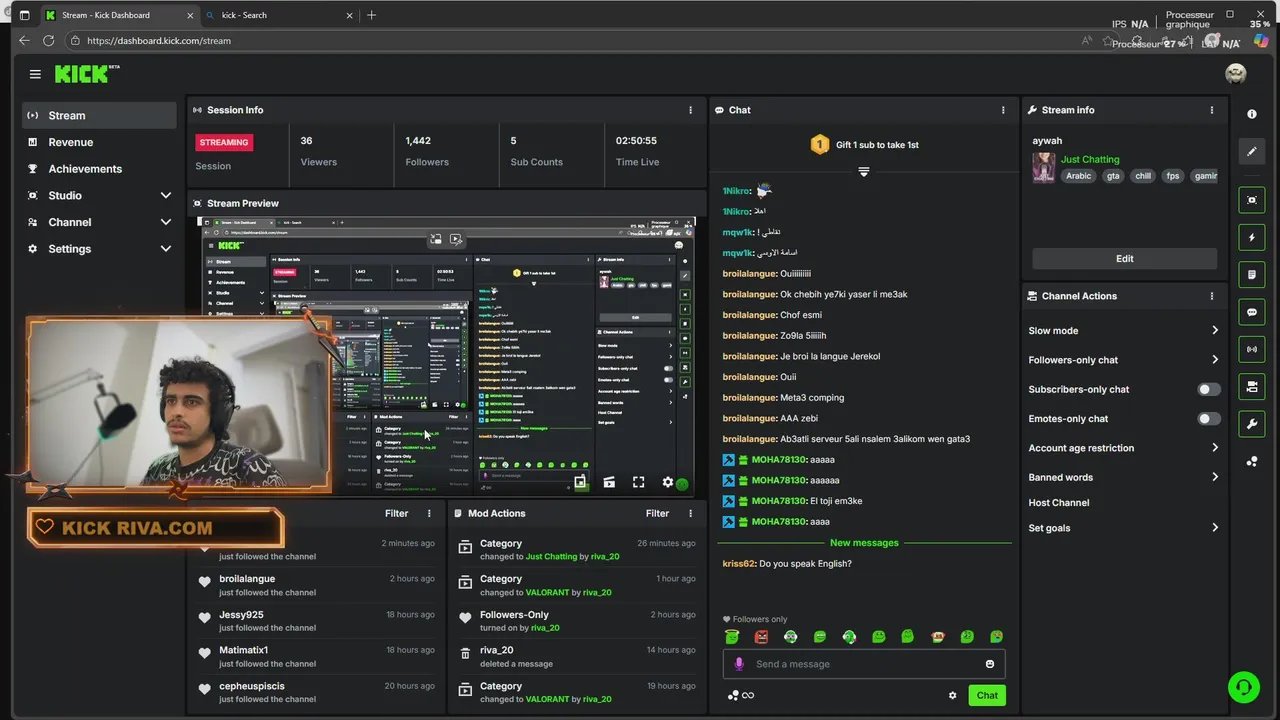Open the chat settings gear
Screen dimensions: 1280x720
click(952, 695)
